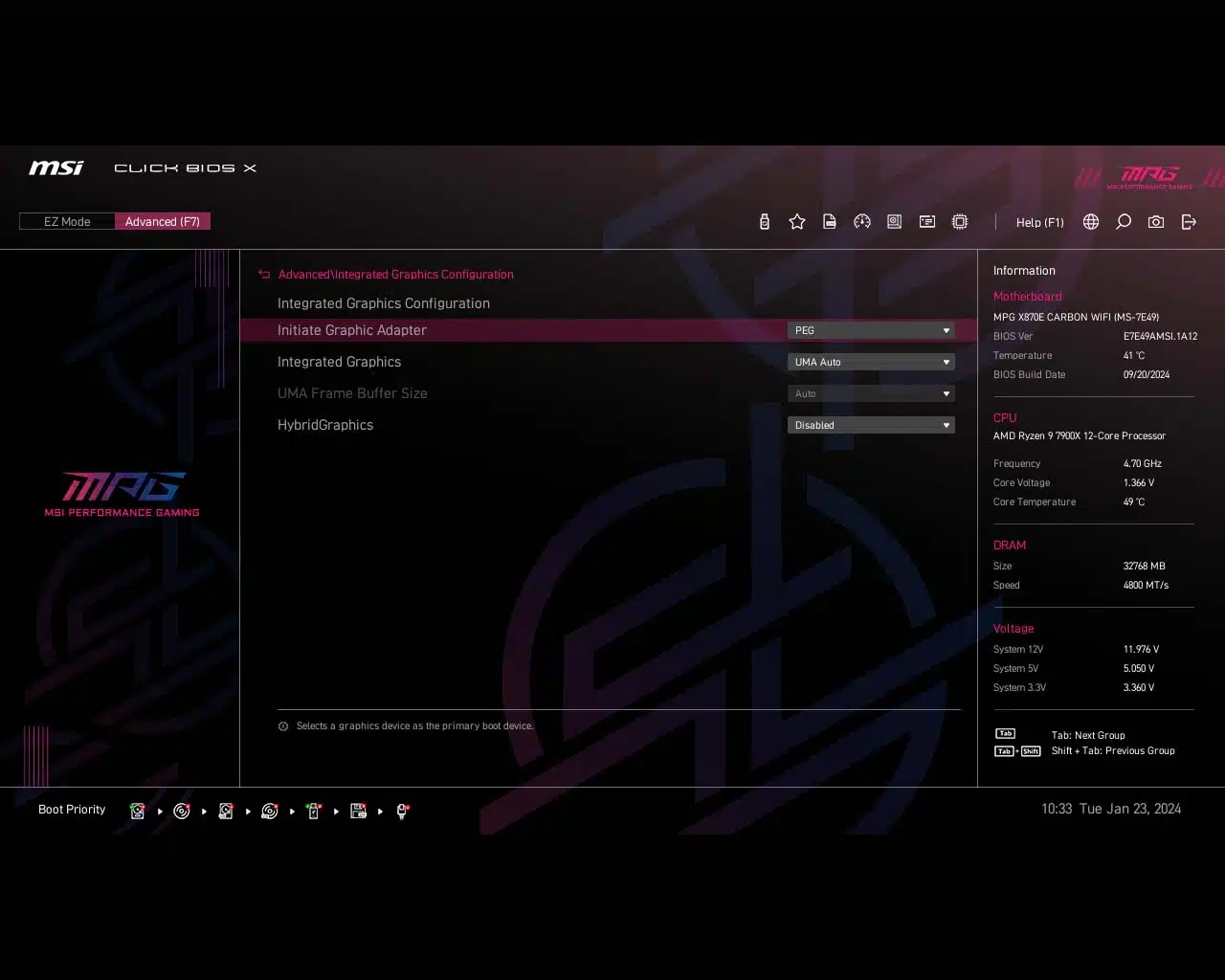The image size is (1225, 980).
Task: Switch to EZ Mode
Action: 67,222
